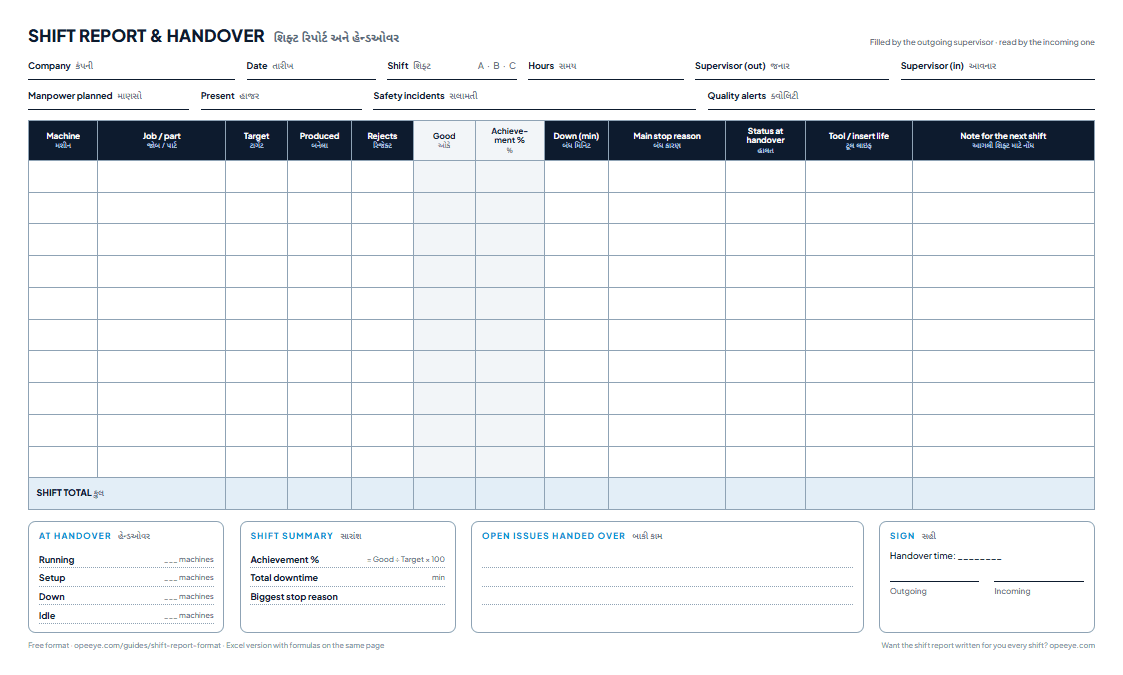1123x675 pixels.
Task: Click the Machine column header
Action: [63, 140]
